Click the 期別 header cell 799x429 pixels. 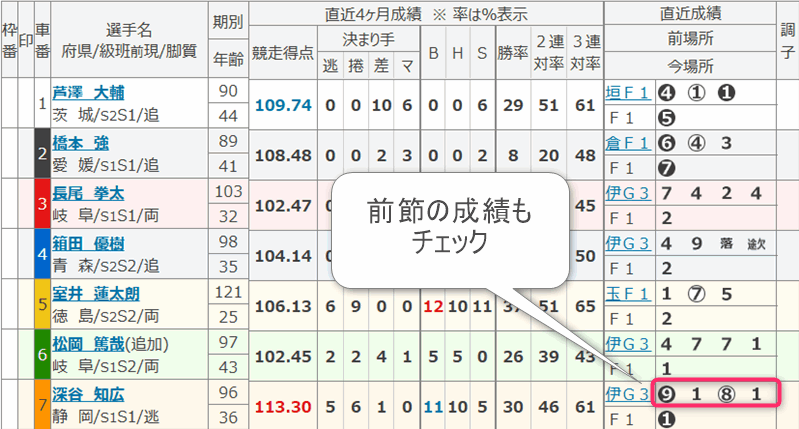(228, 21)
